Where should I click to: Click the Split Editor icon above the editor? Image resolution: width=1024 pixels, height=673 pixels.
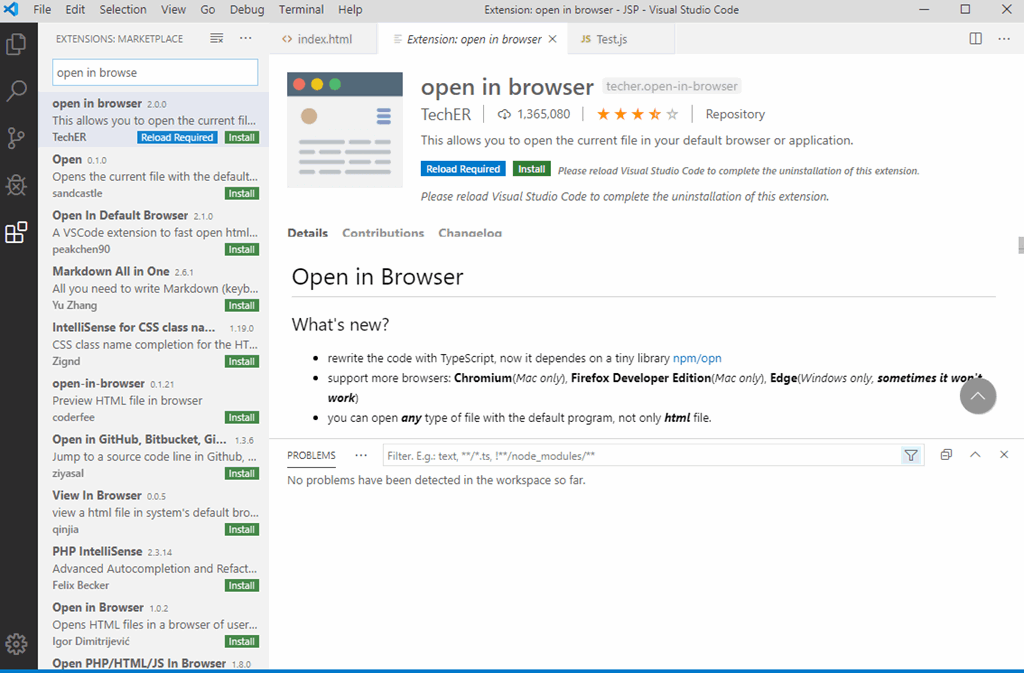975,38
